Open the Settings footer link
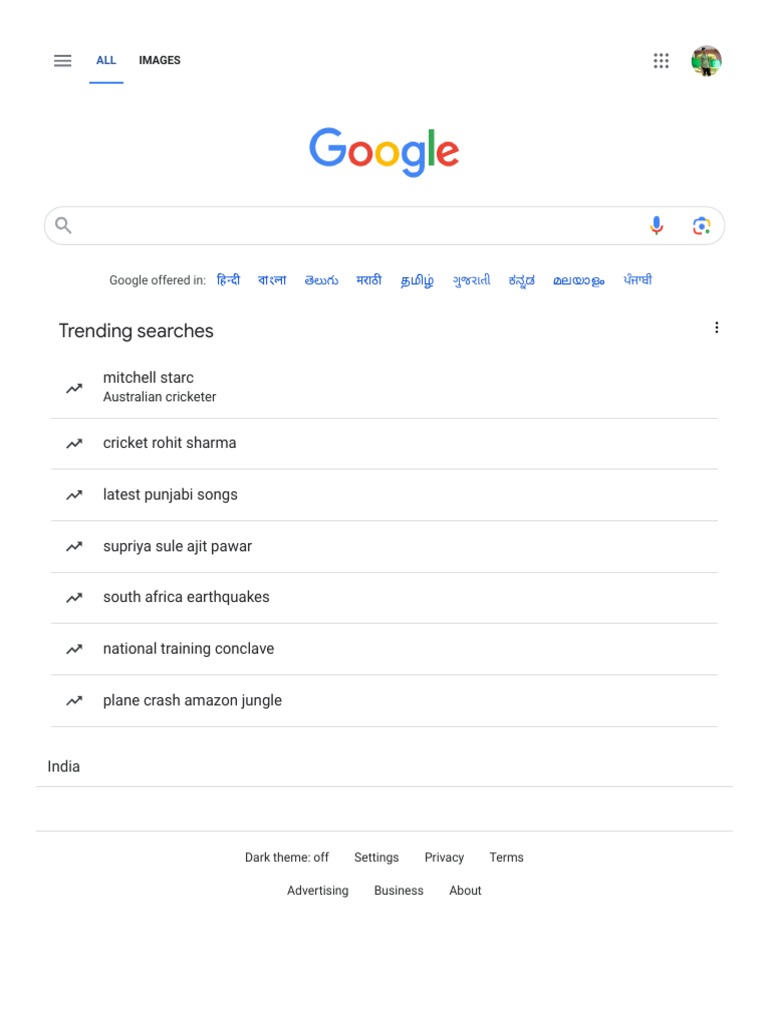This screenshot has height=1024, width=768. (x=376, y=858)
